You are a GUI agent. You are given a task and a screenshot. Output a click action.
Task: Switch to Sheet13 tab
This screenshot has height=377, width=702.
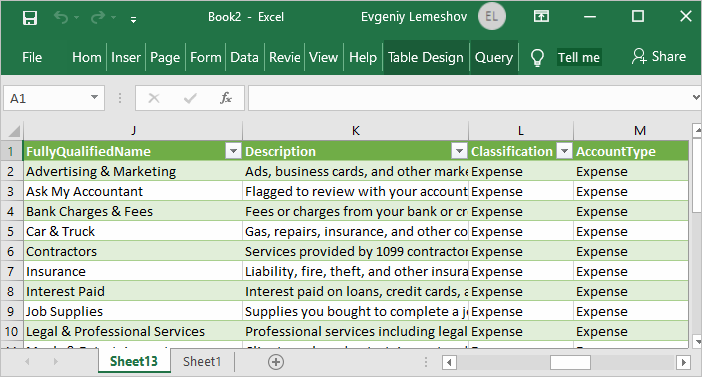134,361
